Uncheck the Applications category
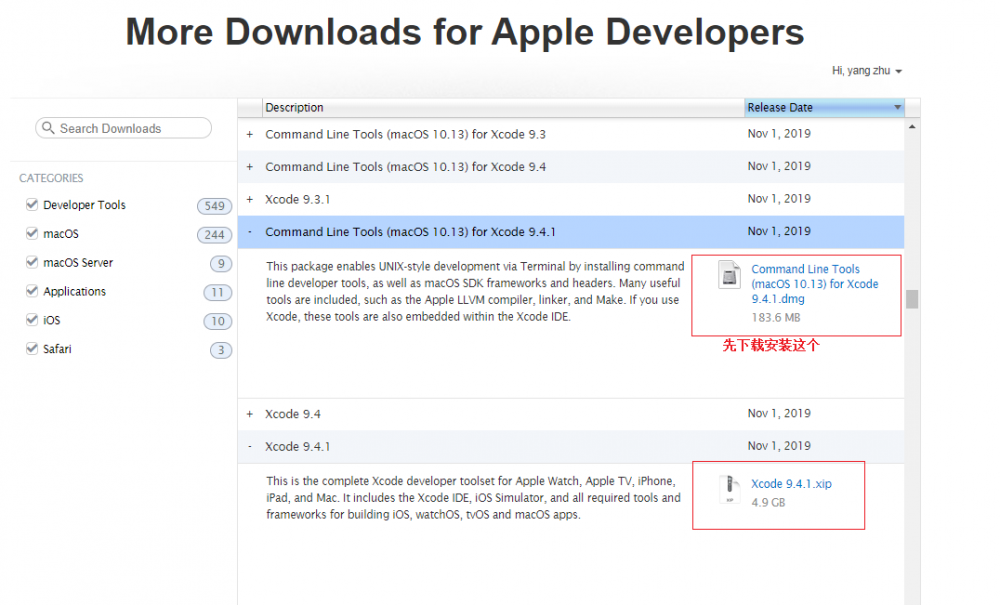The width and height of the screenshot is (1000, 605). (31, 291)
